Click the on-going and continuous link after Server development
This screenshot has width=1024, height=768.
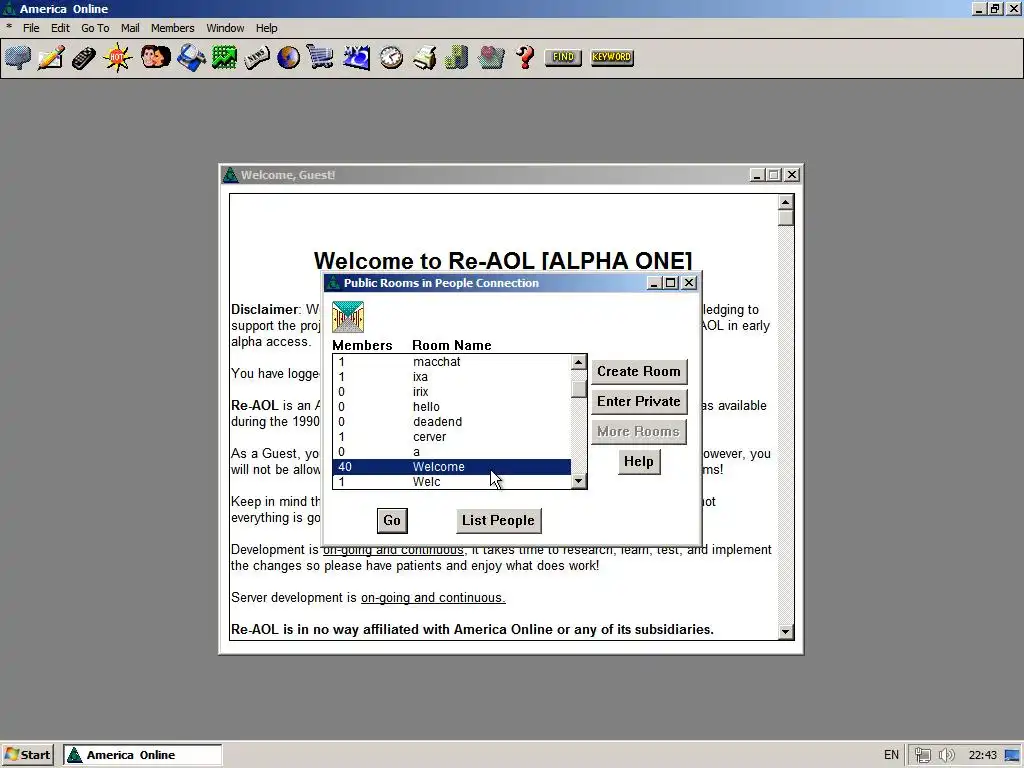pyautogui.click(x=433, y=598)
